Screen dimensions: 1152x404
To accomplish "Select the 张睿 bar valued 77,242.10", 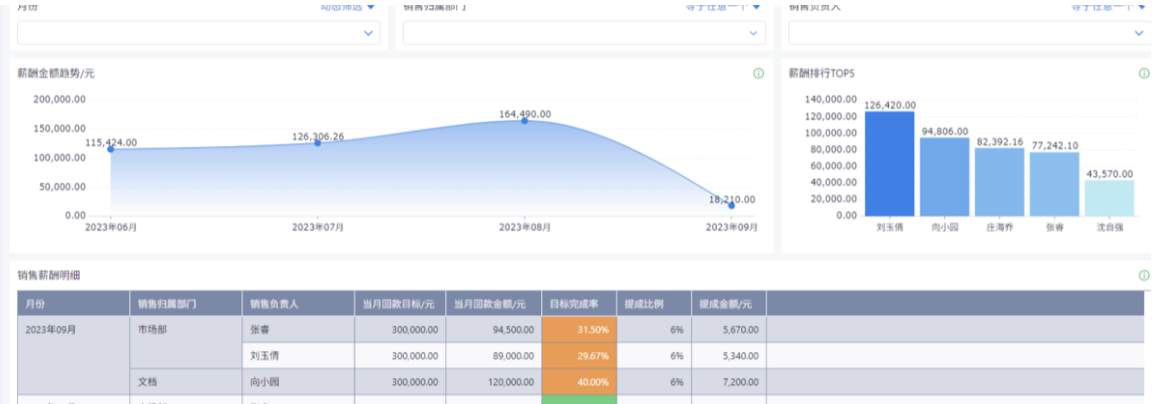I will click(1054, 184).
